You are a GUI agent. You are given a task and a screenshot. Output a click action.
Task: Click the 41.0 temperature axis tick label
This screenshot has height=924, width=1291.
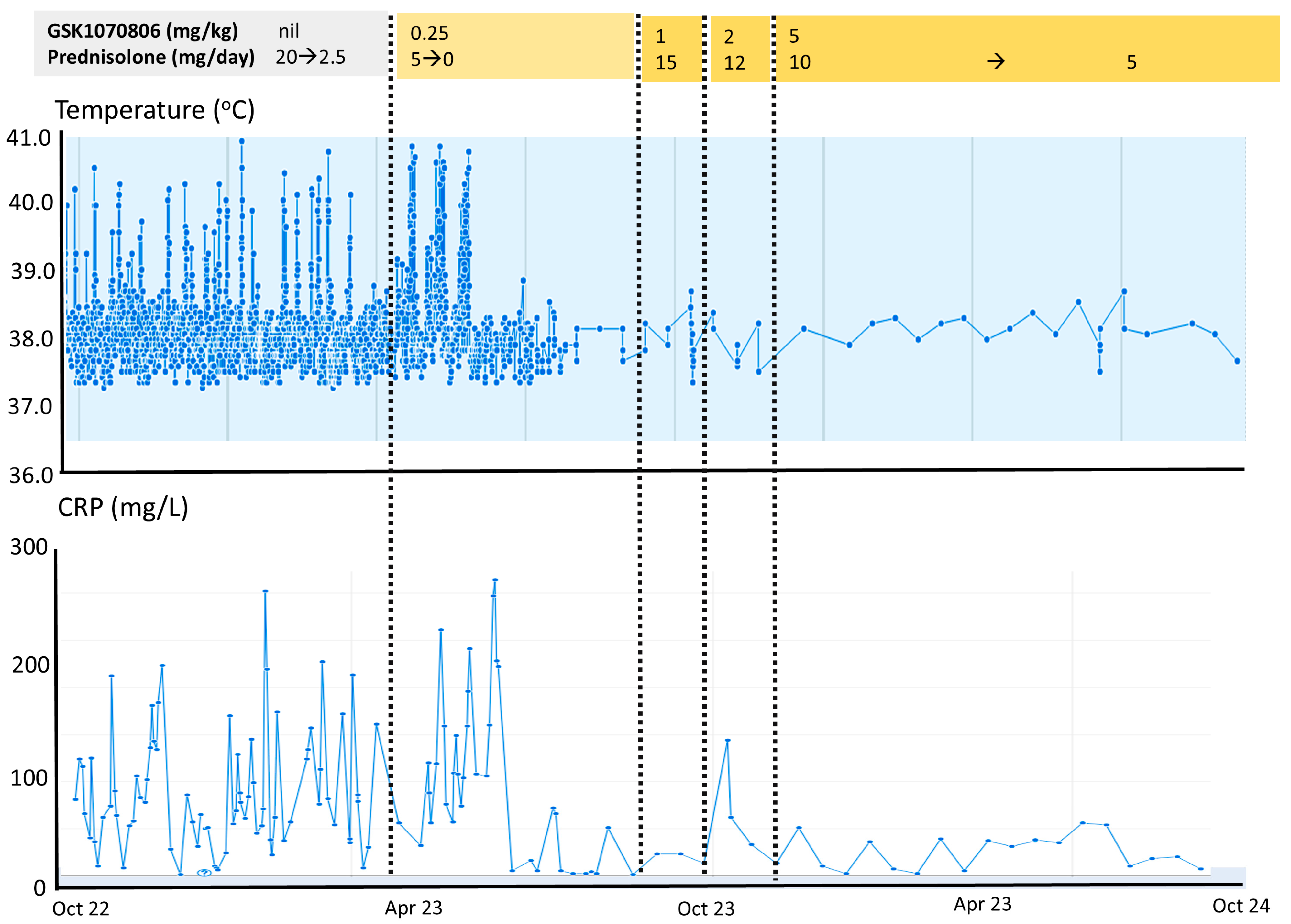pyautogui.click(x=28, y=138)
